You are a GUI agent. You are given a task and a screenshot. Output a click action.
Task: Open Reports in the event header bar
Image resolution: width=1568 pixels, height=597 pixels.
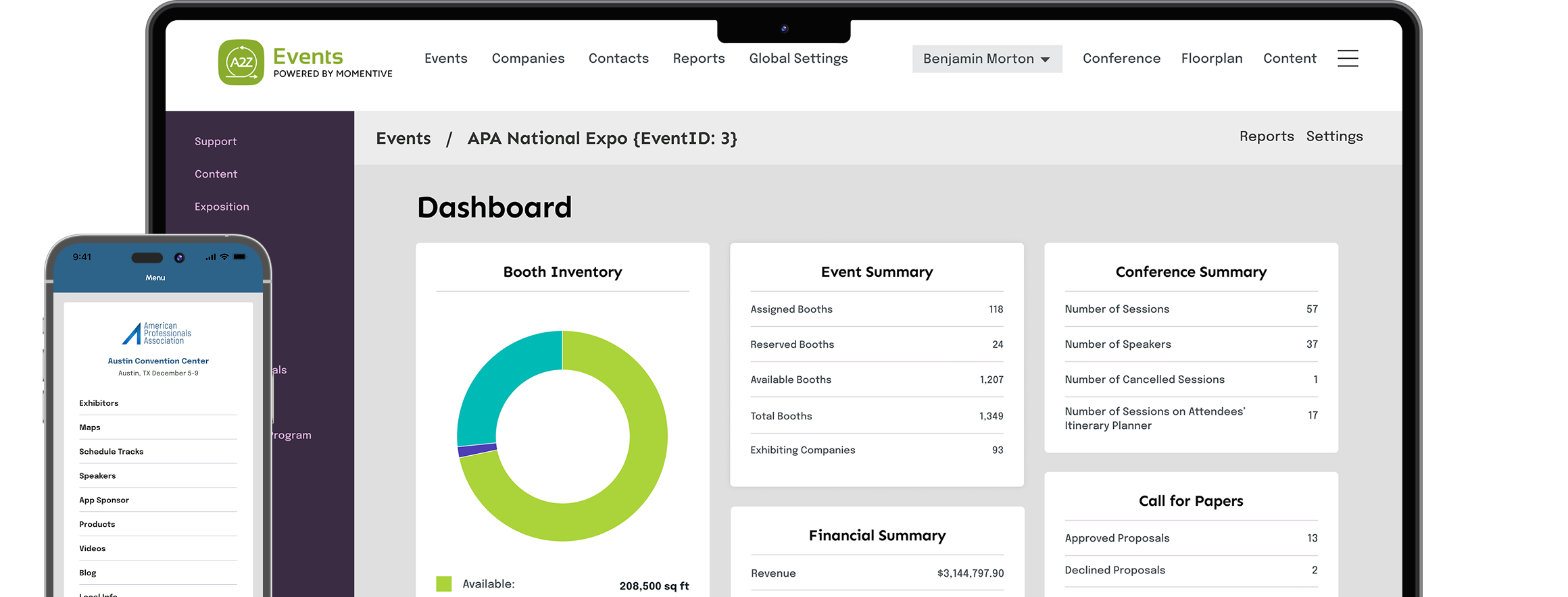pos(1267,136)
